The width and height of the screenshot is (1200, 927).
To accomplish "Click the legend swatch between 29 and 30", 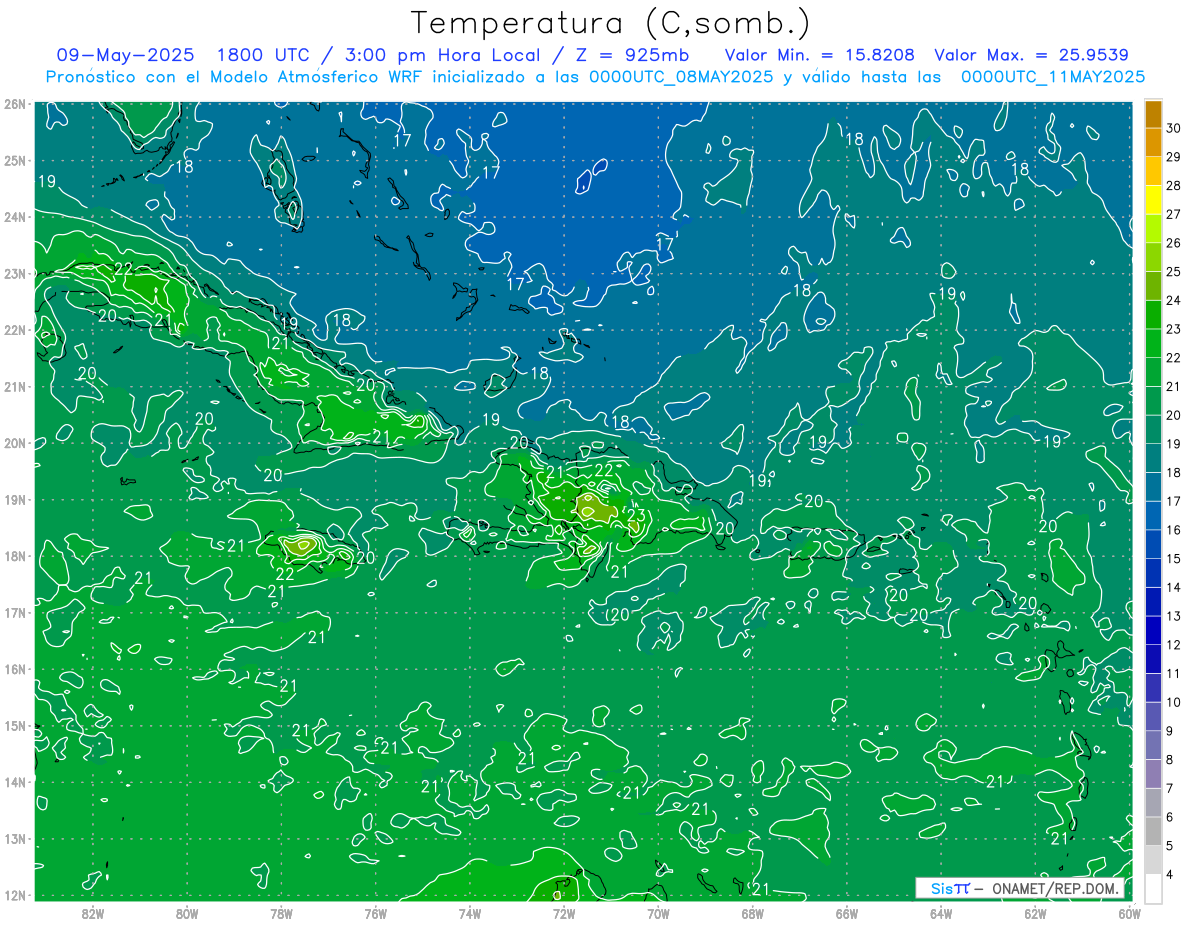I will (x=1153, y=143).
